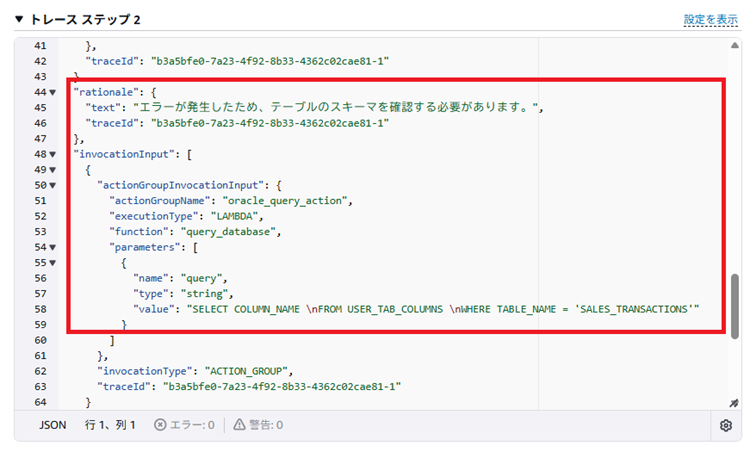Open editor preferences gear icon

coord(726,425)
